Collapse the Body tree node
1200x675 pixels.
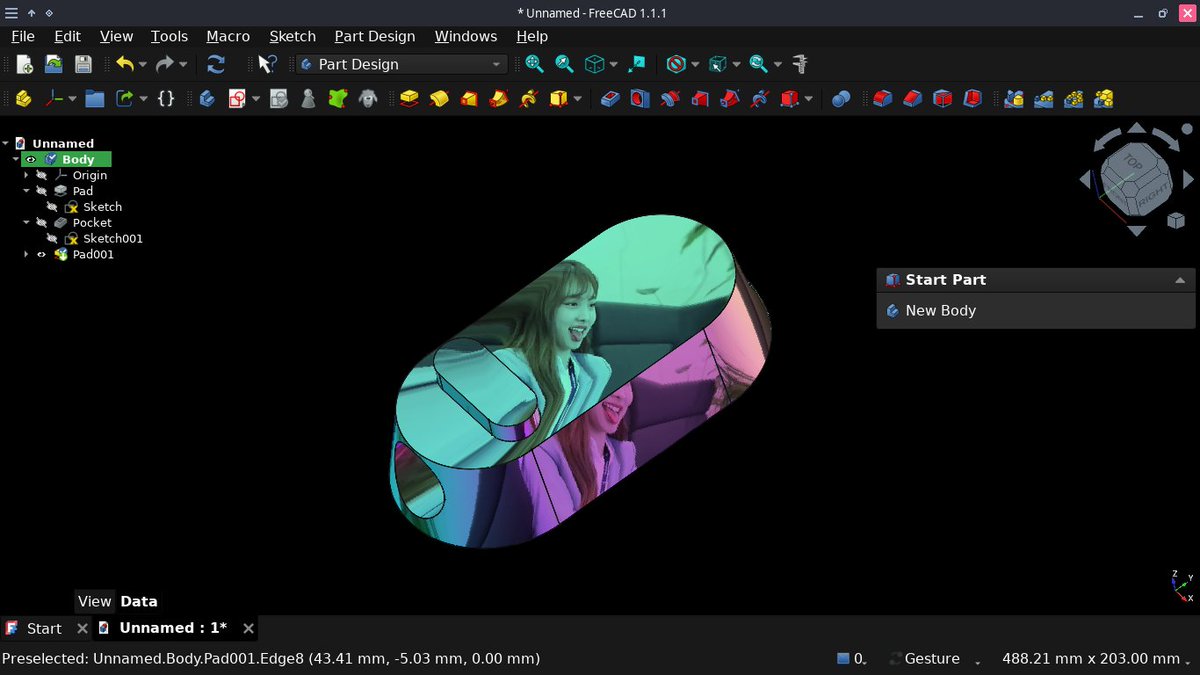(16, 159)
